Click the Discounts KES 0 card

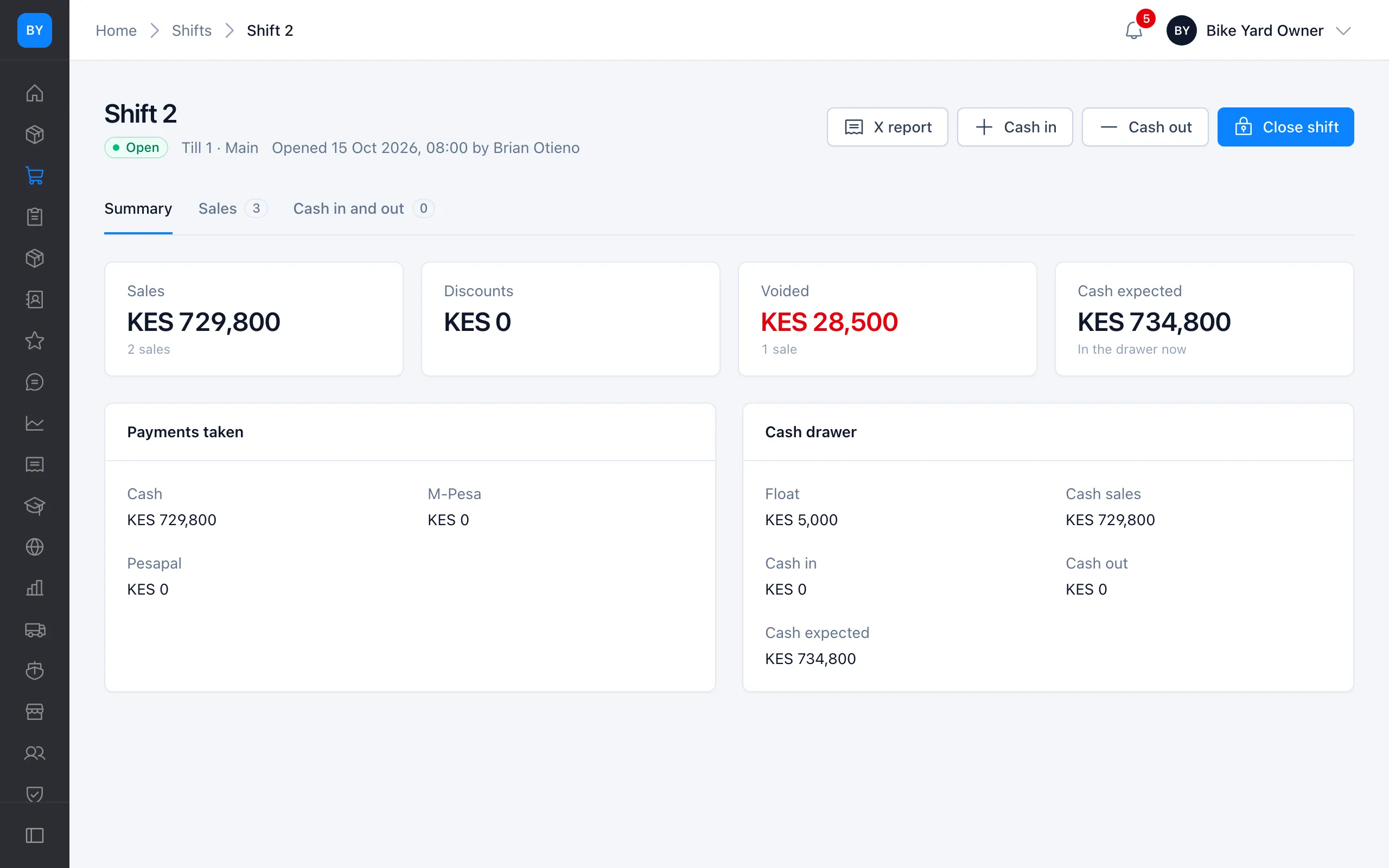click(x=571, y=319)
